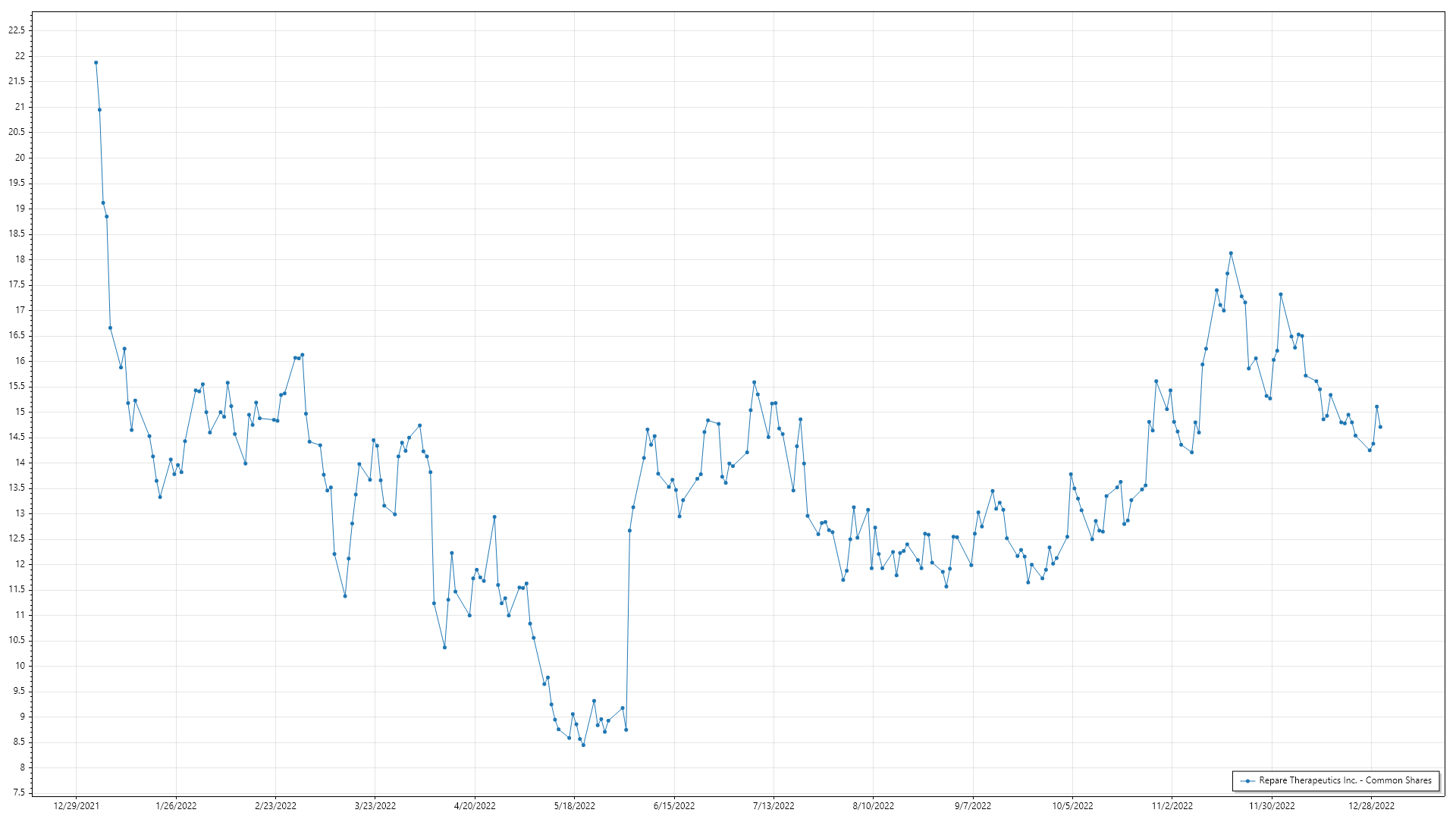Click the second data point near 21

[x=99, y=110]
